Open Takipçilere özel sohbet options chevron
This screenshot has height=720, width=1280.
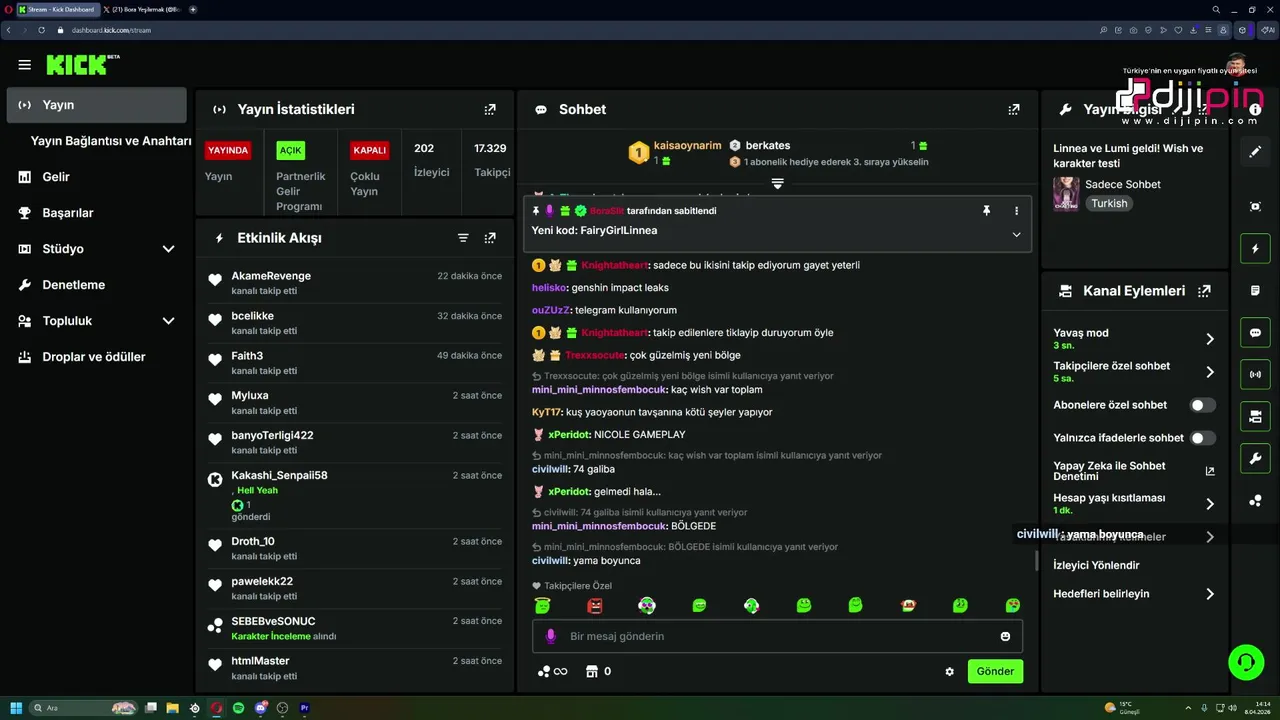(1209, 372)
